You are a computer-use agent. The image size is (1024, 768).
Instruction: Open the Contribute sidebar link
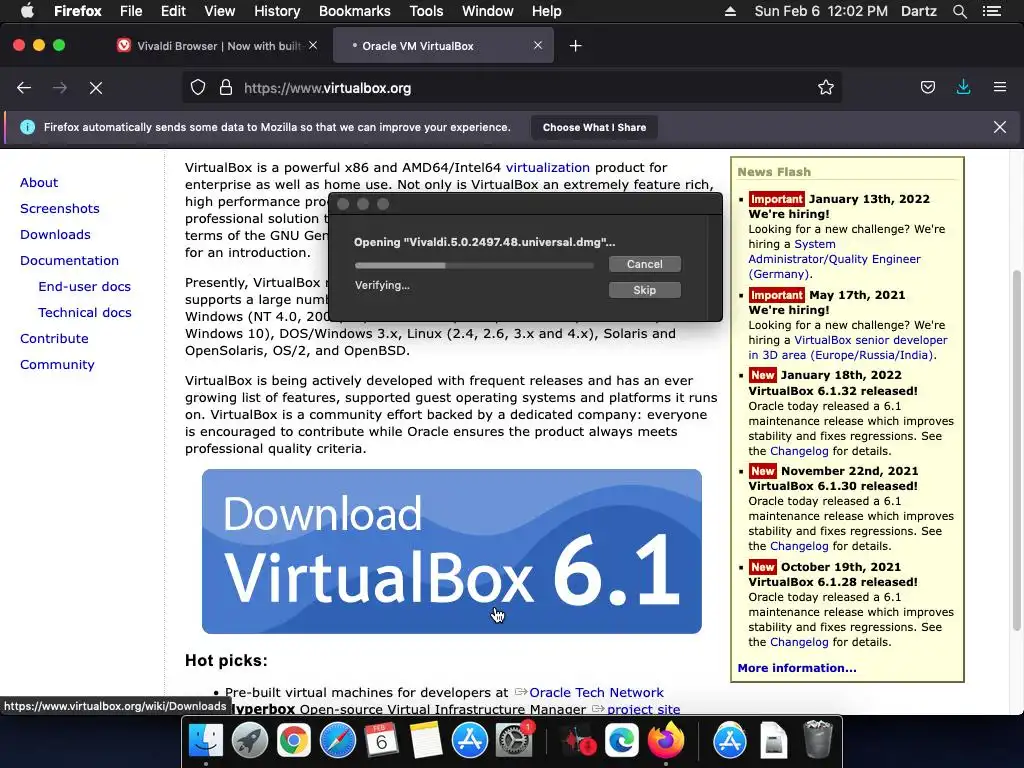click(54, 338)
